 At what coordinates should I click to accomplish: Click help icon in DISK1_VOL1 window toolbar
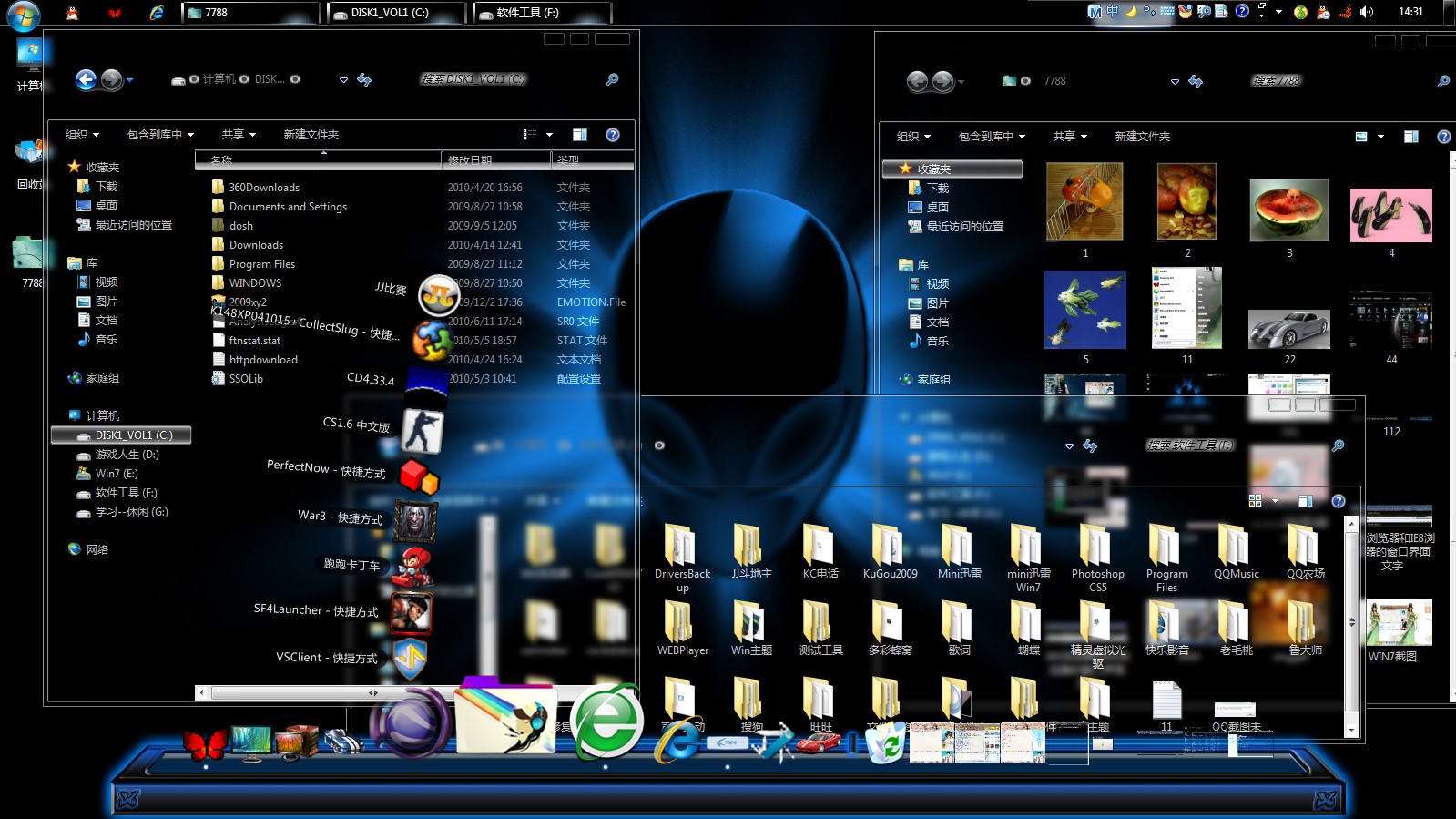point(613,135)
